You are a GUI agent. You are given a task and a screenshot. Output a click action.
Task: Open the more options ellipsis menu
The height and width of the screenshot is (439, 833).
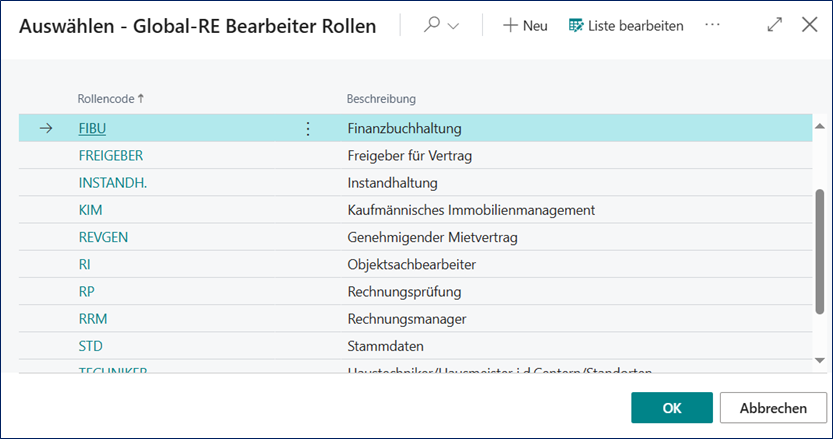712,25
